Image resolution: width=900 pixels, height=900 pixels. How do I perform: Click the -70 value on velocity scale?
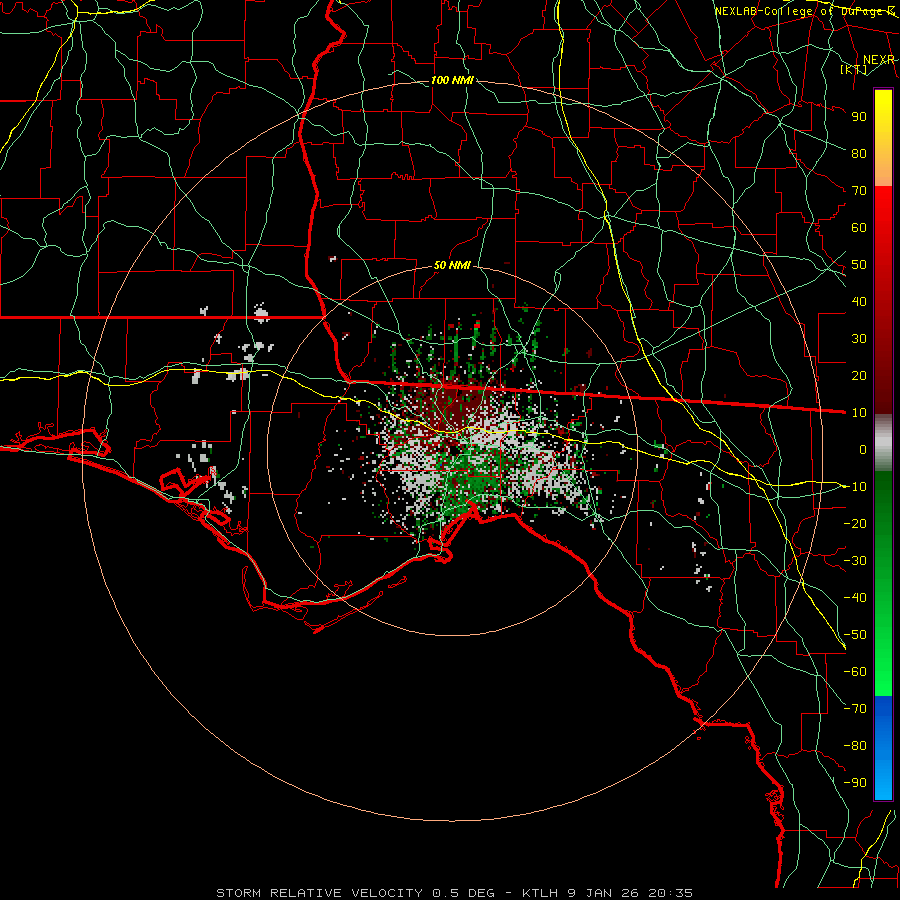[x=855, y=709]
